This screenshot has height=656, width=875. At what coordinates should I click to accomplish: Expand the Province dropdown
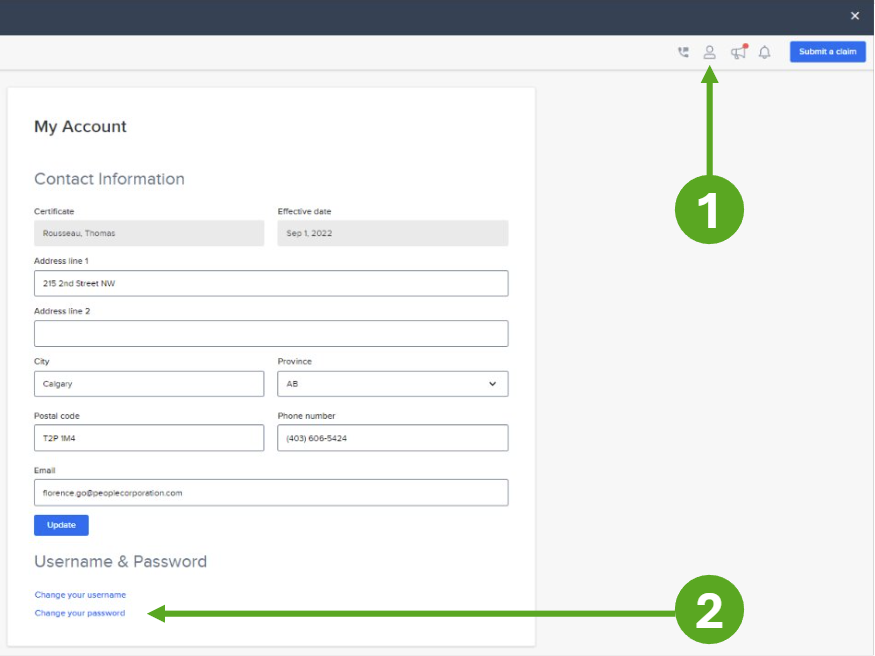point(392,384)
